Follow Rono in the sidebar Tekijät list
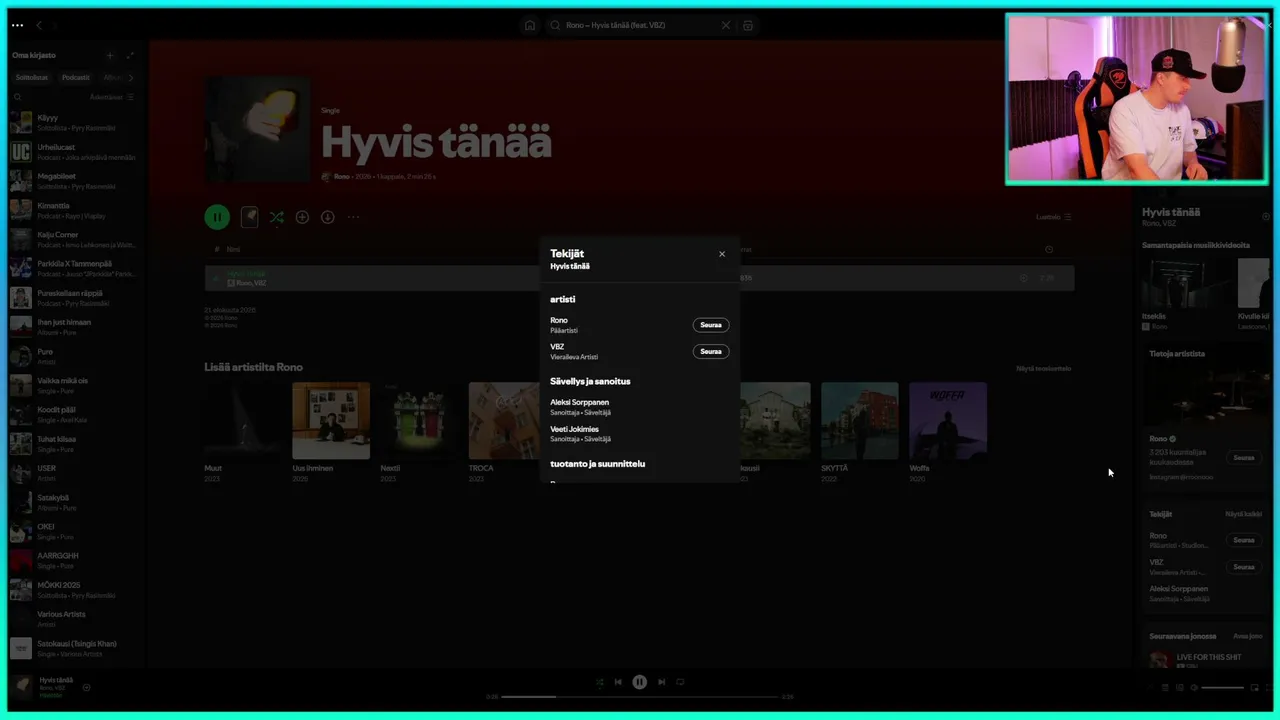1280x720 pixels. pos(1243,540)
